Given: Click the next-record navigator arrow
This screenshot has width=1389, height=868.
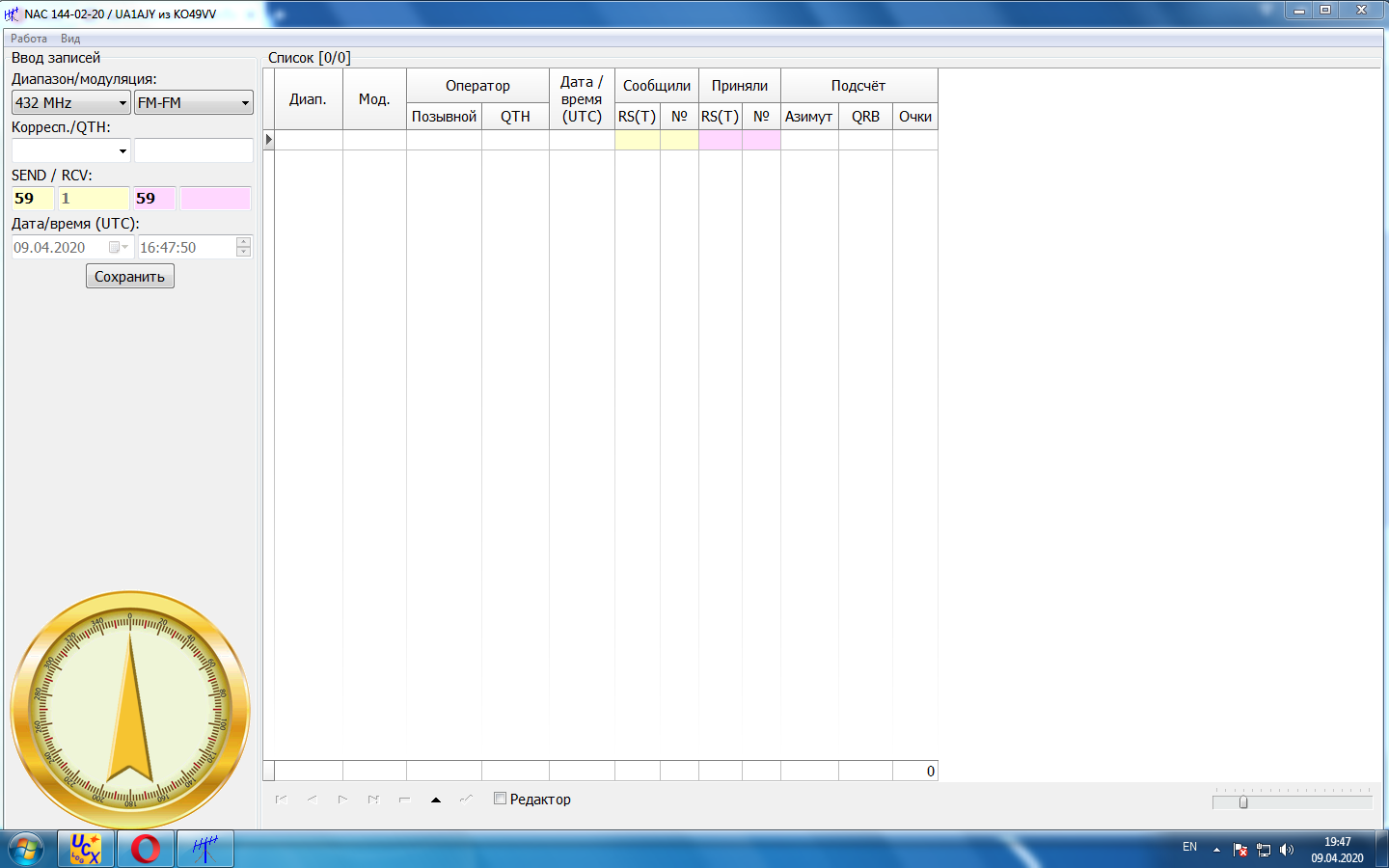Looking at the screenshot, I should [342, 800].
